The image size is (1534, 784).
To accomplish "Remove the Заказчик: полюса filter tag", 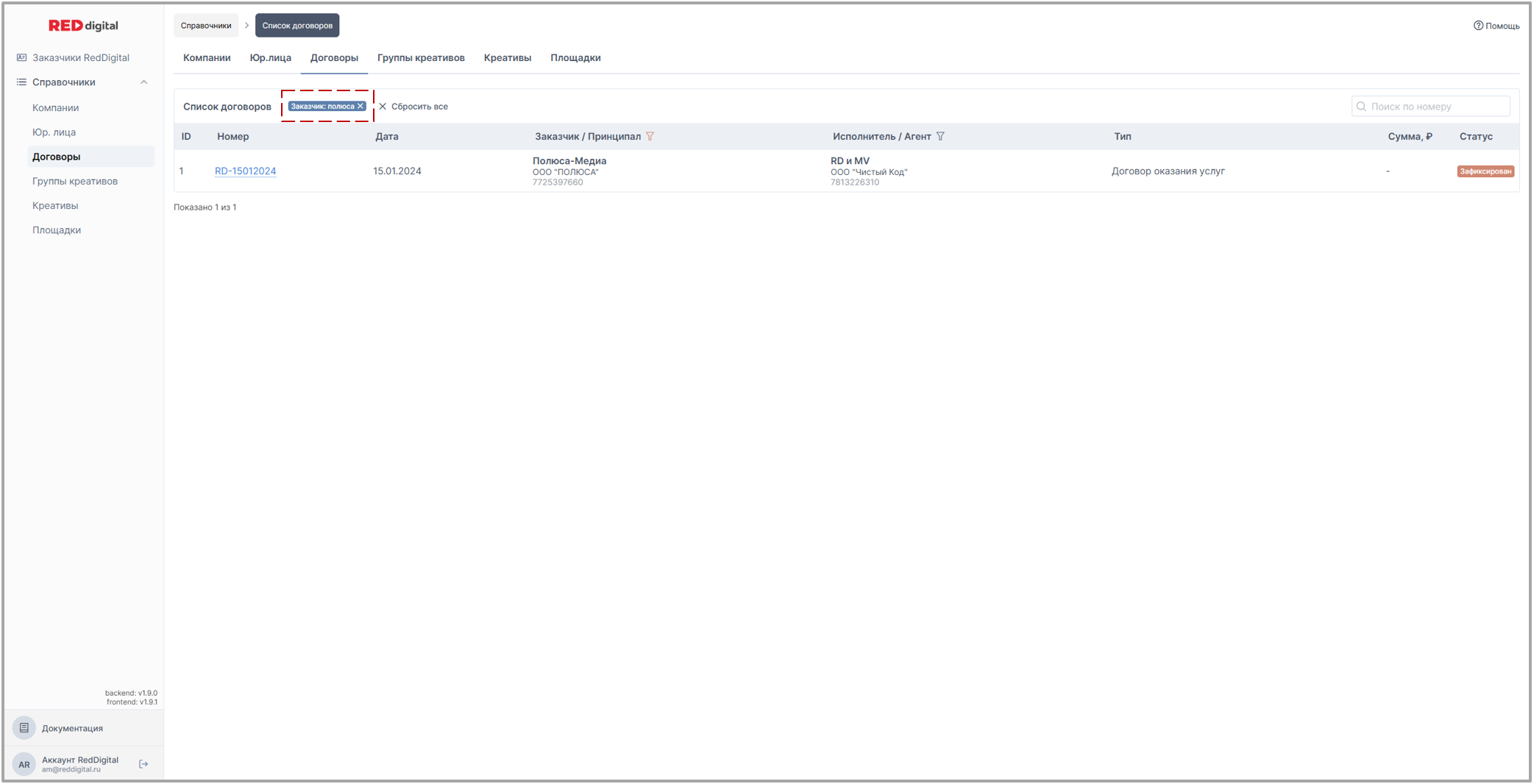I will 361,107.
